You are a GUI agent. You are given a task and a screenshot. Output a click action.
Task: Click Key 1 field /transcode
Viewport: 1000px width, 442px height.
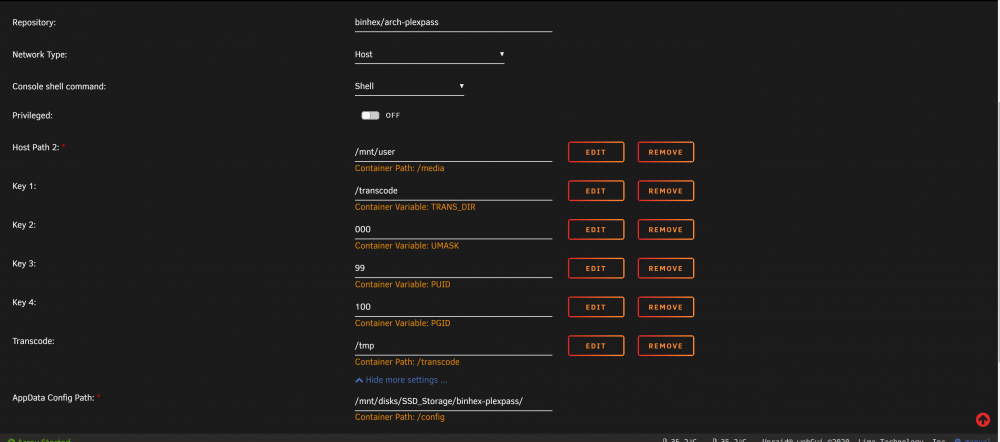453,191
